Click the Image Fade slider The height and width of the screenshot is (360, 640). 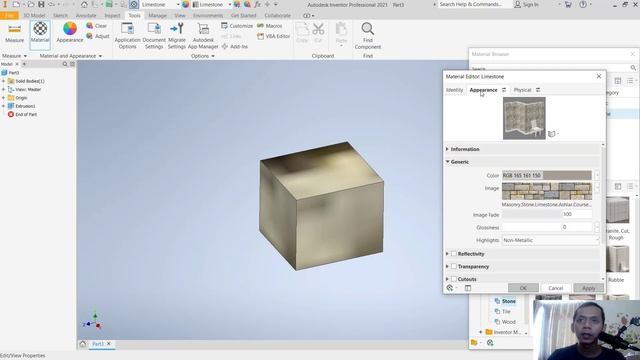[547, 214]
